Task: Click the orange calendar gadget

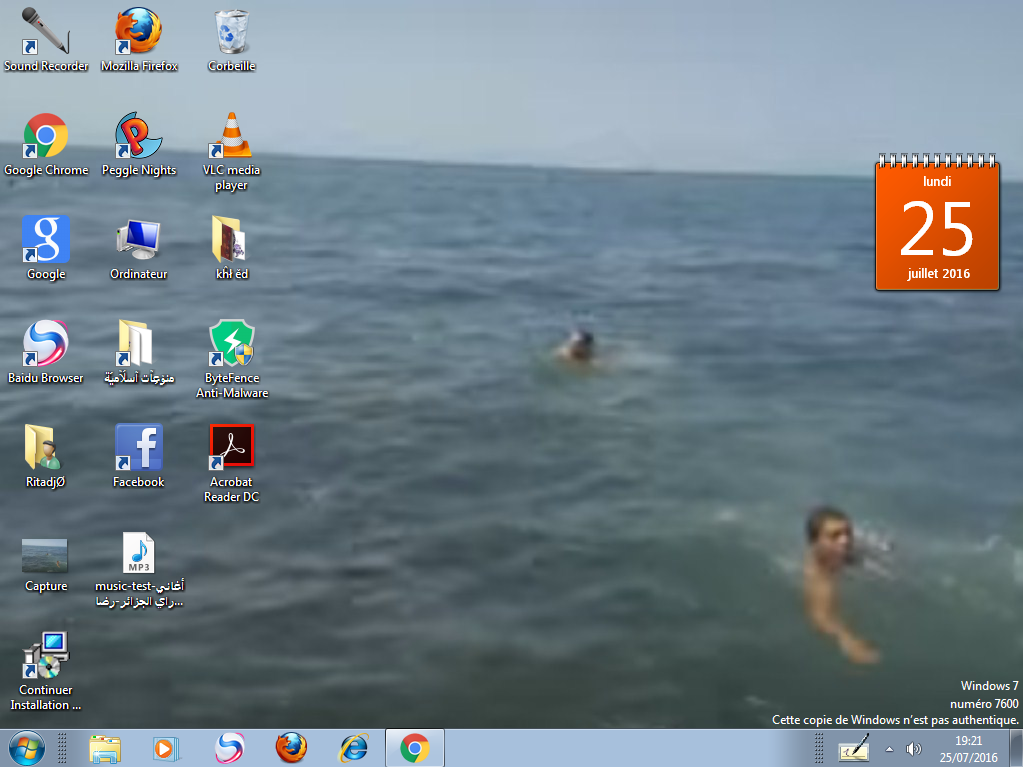Action: coord(937,225)
